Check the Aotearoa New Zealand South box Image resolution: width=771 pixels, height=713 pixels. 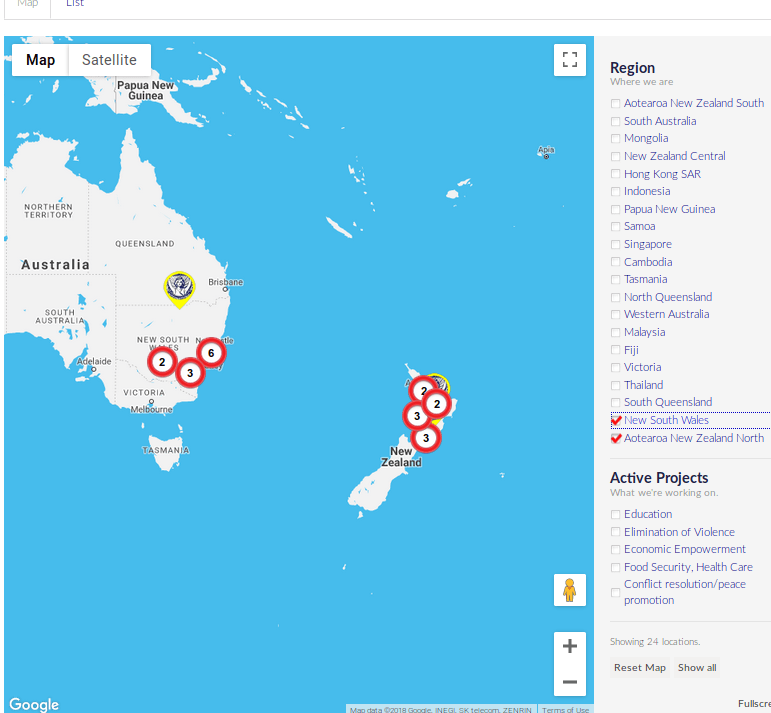click(615, 103)
